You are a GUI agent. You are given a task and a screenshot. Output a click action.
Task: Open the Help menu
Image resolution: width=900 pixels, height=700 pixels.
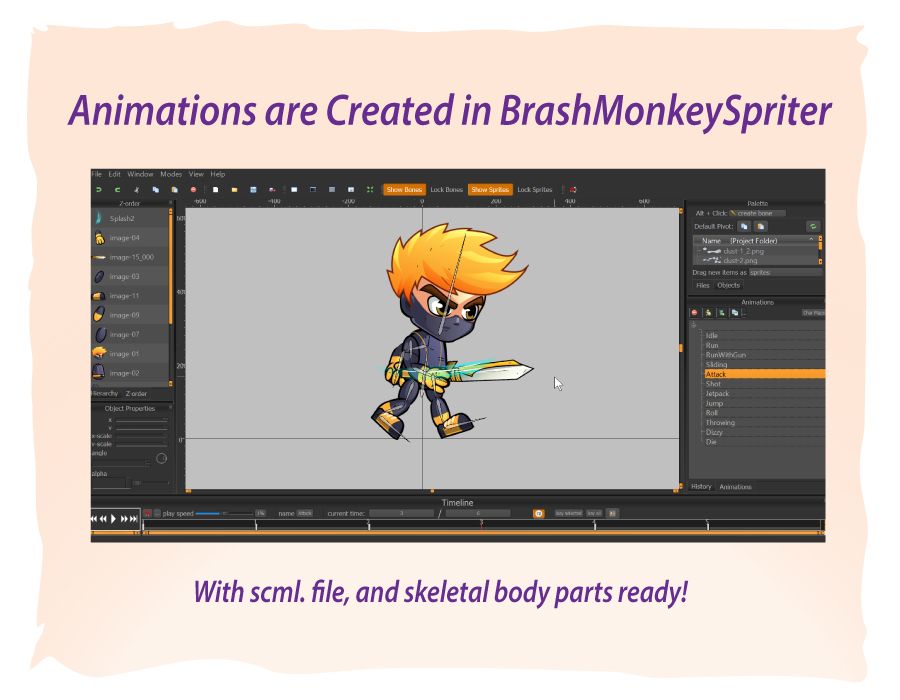tap(218, 174)
